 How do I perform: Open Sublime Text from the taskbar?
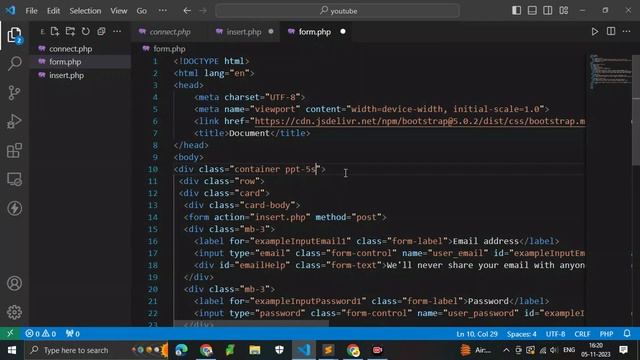tap(328, 350)
